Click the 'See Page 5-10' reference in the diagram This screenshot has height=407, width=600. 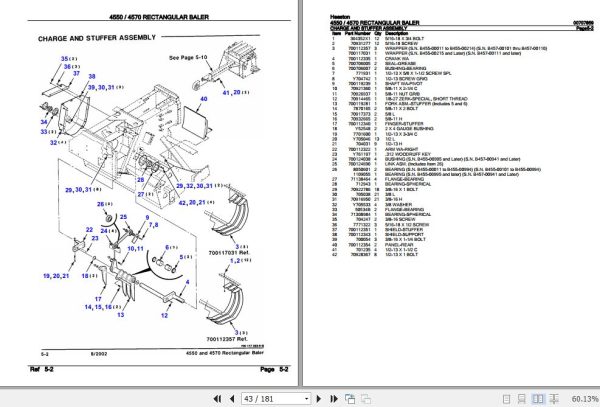click(x=188, y=58)
